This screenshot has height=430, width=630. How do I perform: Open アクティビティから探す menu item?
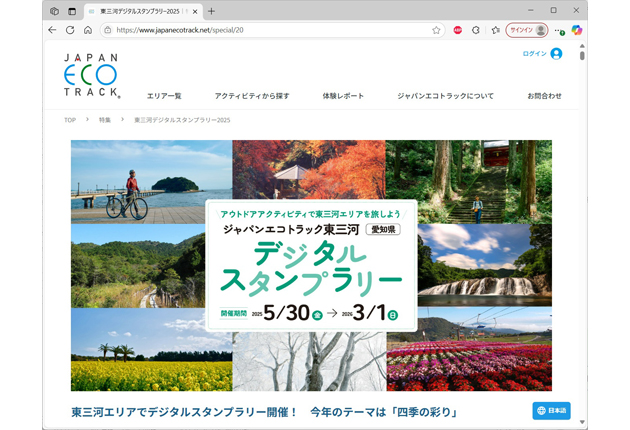(252, 96)
